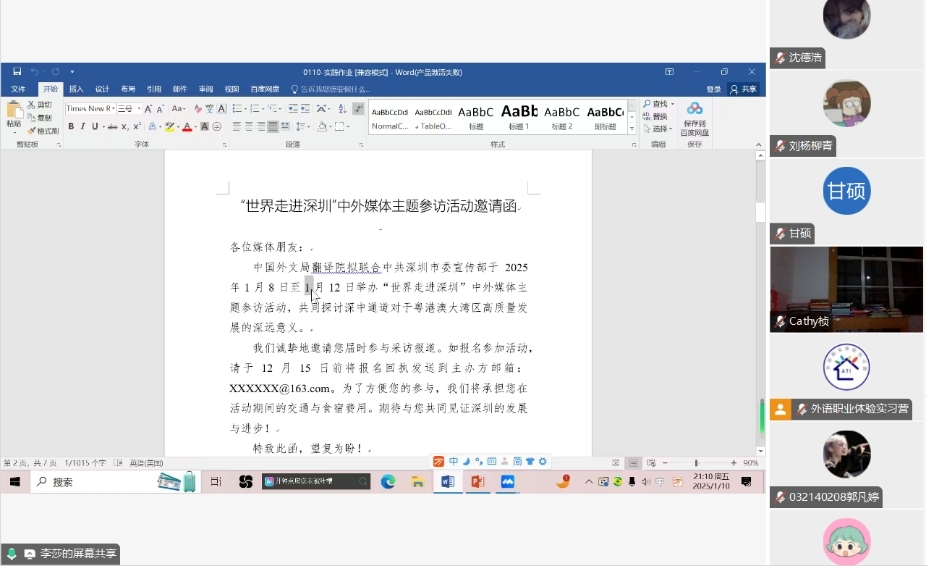The width and height of the screenshot is (928, 566).
Task: Toggle superscript formatting
Action: [x=137, y=127]
